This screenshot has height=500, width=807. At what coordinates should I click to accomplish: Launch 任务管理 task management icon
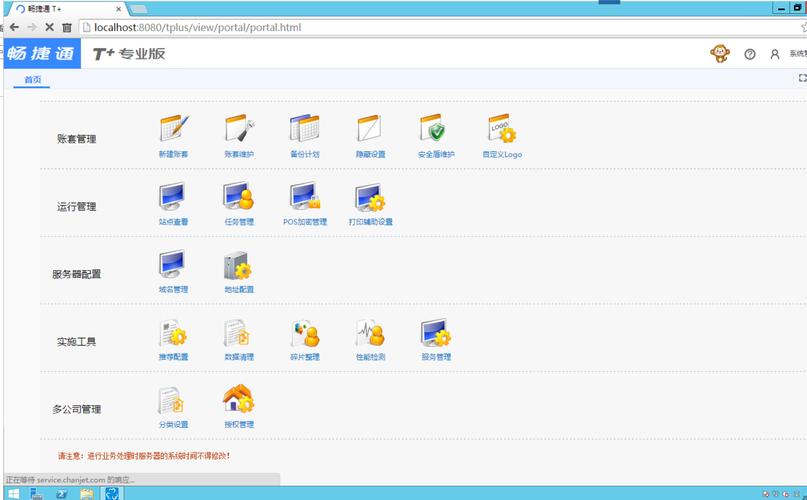[x=239, y=197]
